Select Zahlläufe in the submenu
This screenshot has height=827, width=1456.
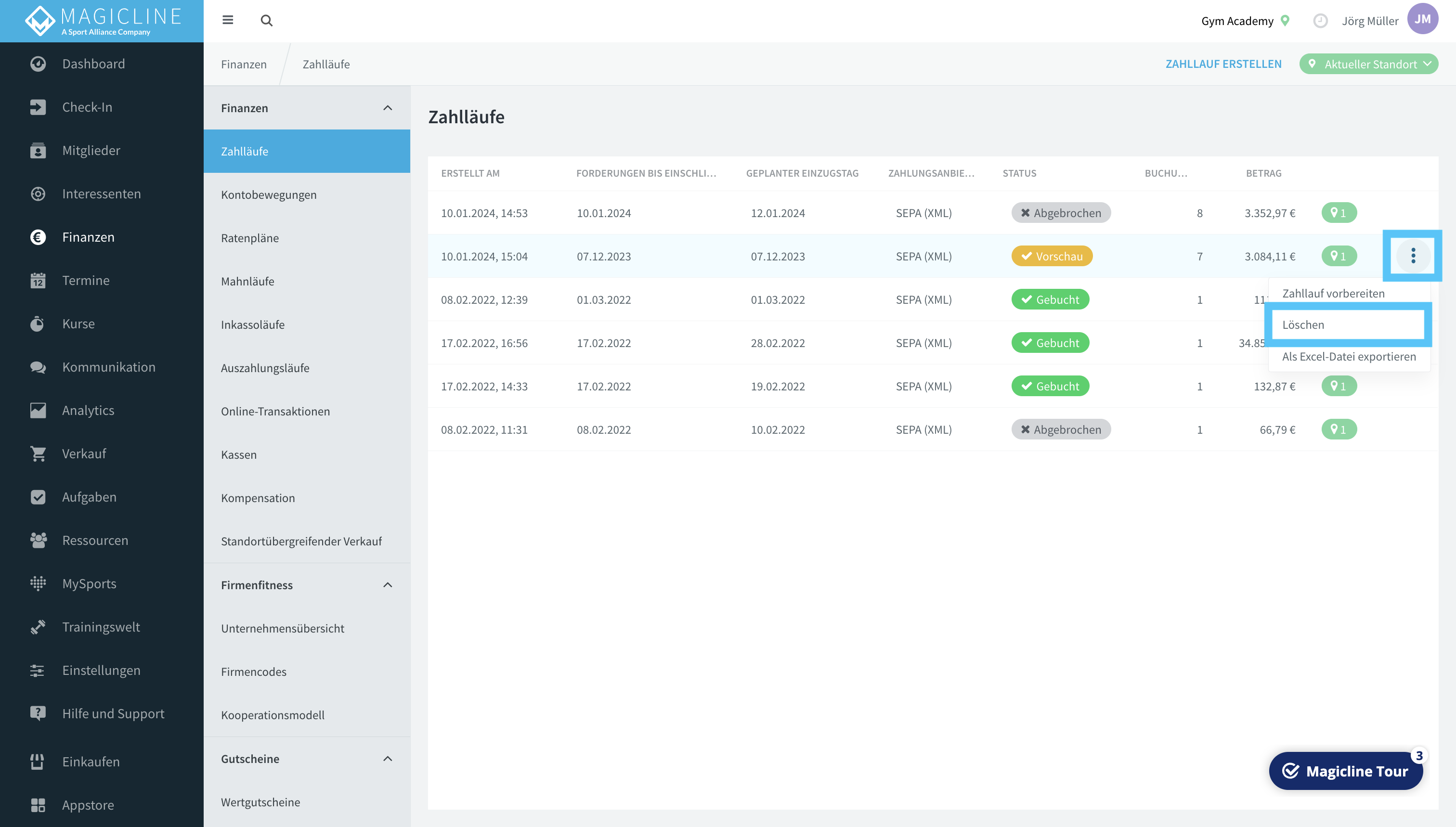pyautogui.click(x=307, y=151)
